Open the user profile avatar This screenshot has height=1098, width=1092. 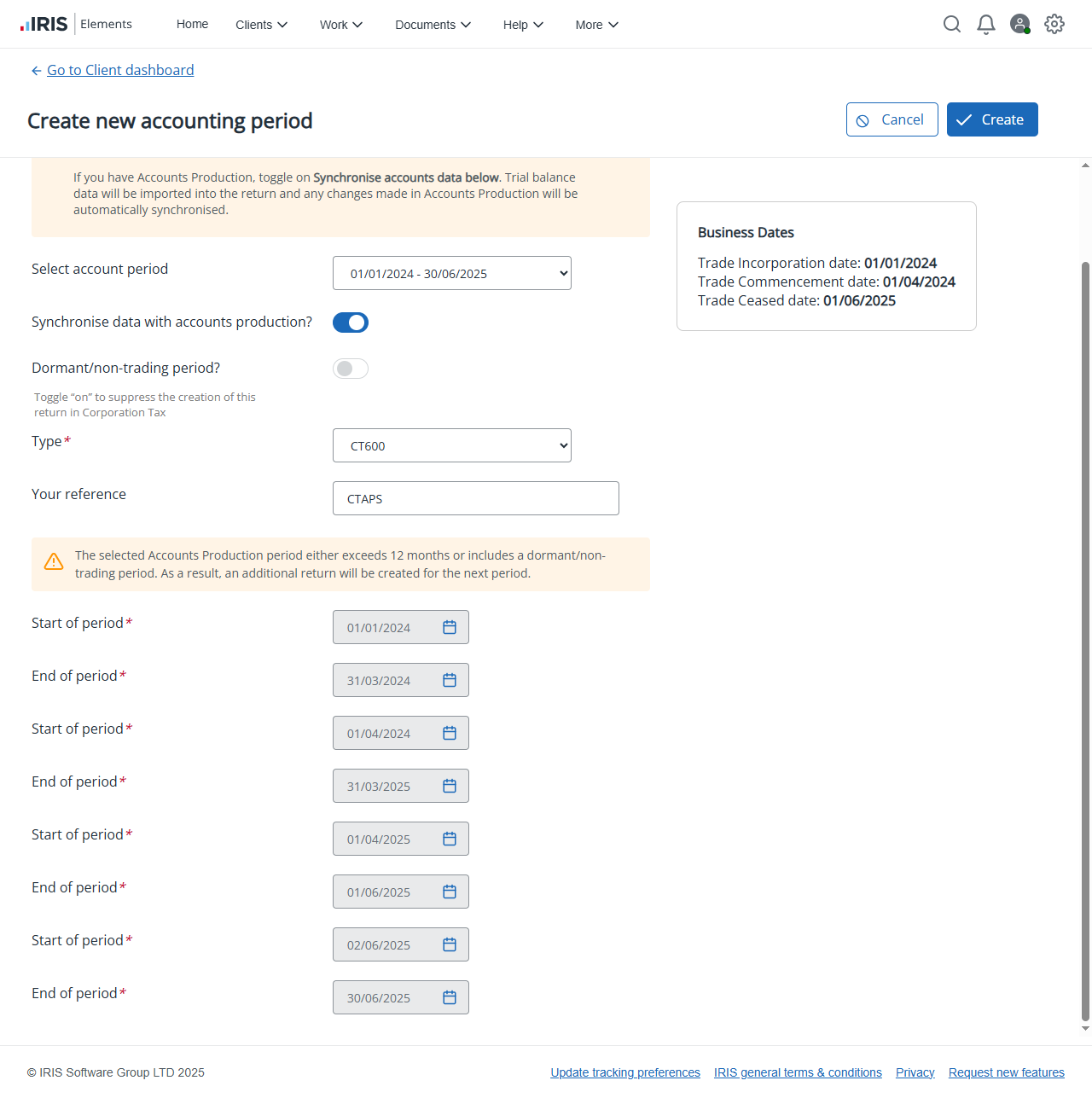coord(1019,24)
